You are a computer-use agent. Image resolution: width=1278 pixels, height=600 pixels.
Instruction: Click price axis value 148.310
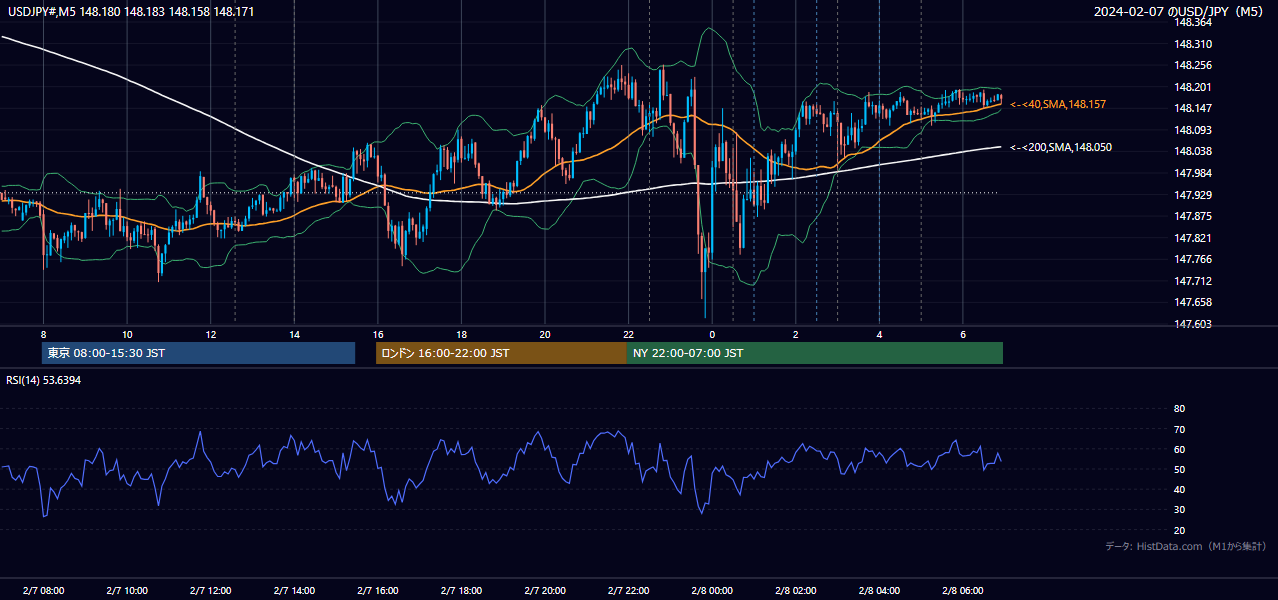[1192, 44]
